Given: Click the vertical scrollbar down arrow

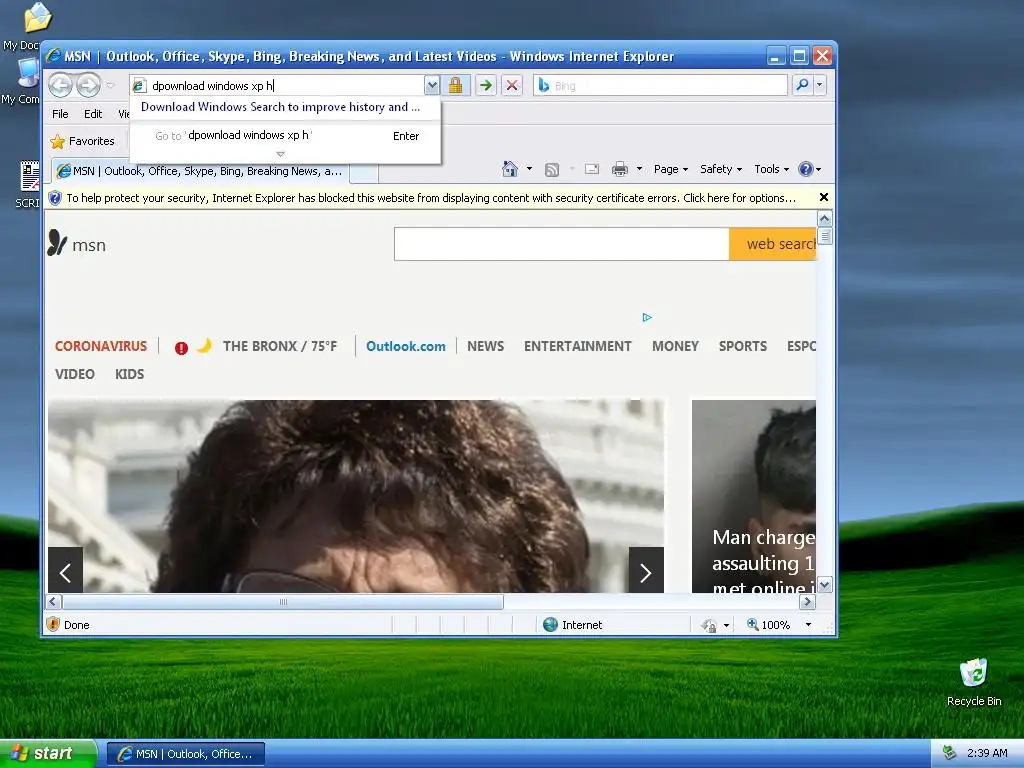Looking at the screenshot, I should pos(824,585).
